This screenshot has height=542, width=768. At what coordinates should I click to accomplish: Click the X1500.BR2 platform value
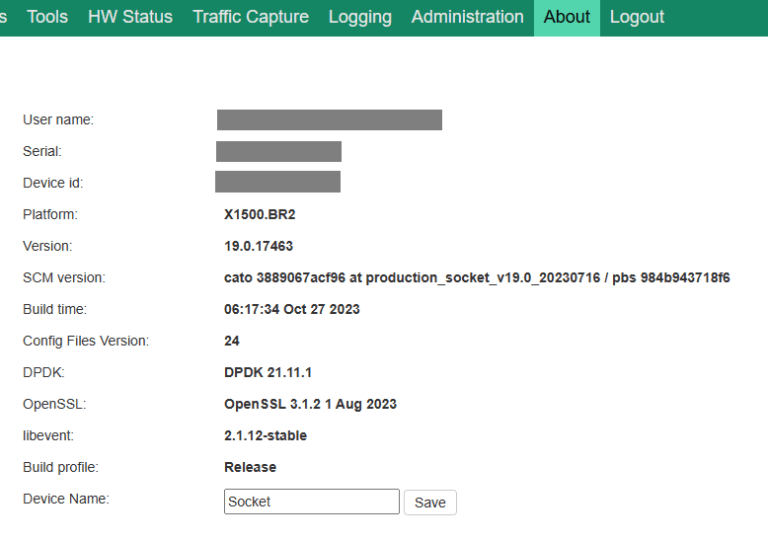pyautogui.click(x=260, y=214)
